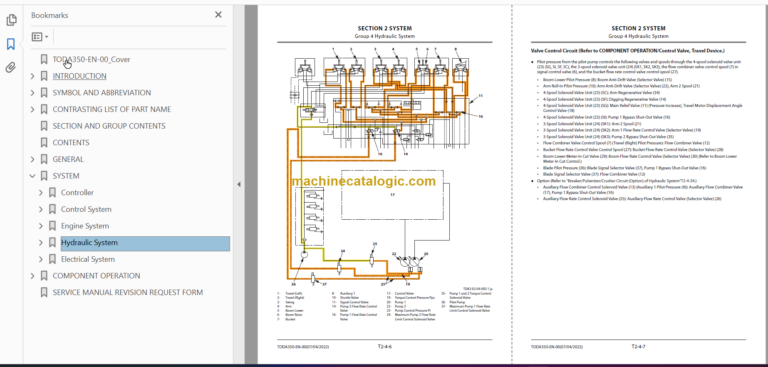Click bookmark icon beside Engine System
This screenshot has width=768, height=367.
[x=52, y=226]
